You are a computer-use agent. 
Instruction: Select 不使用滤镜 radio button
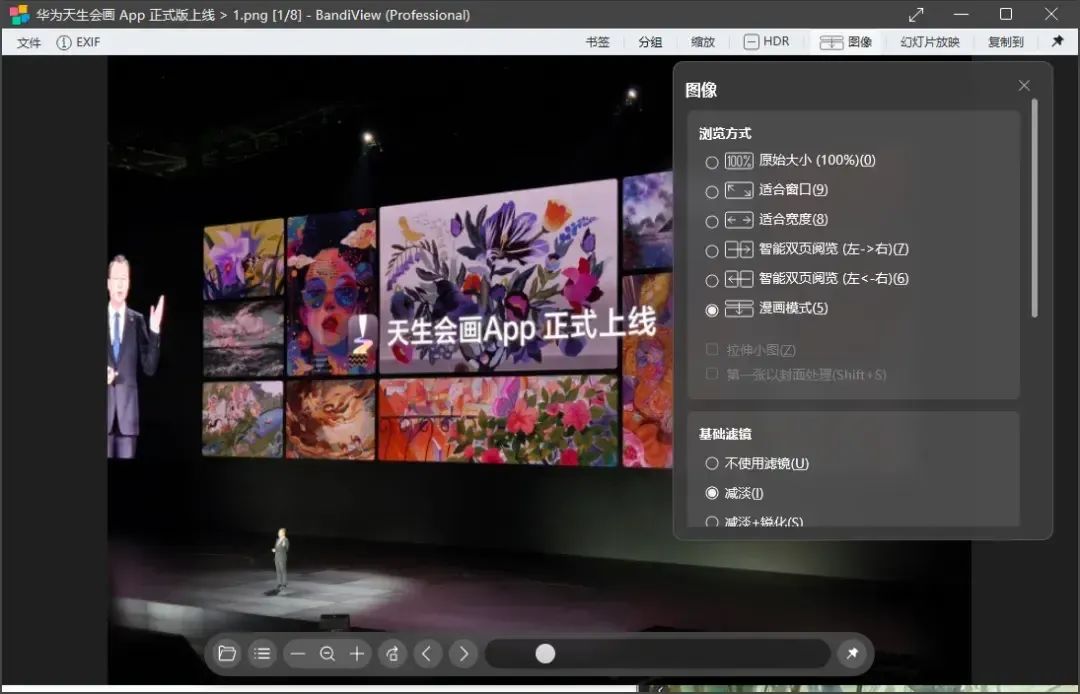click(712, 463)
